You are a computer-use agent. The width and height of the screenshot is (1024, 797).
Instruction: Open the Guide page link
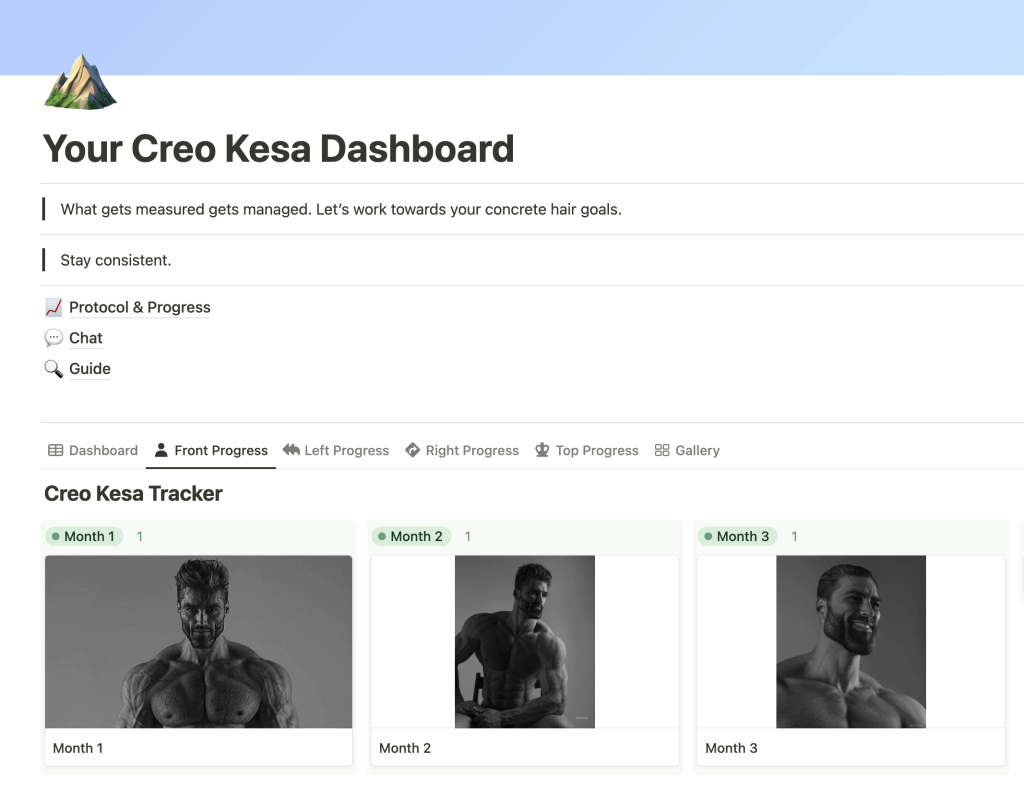(90, 368)
